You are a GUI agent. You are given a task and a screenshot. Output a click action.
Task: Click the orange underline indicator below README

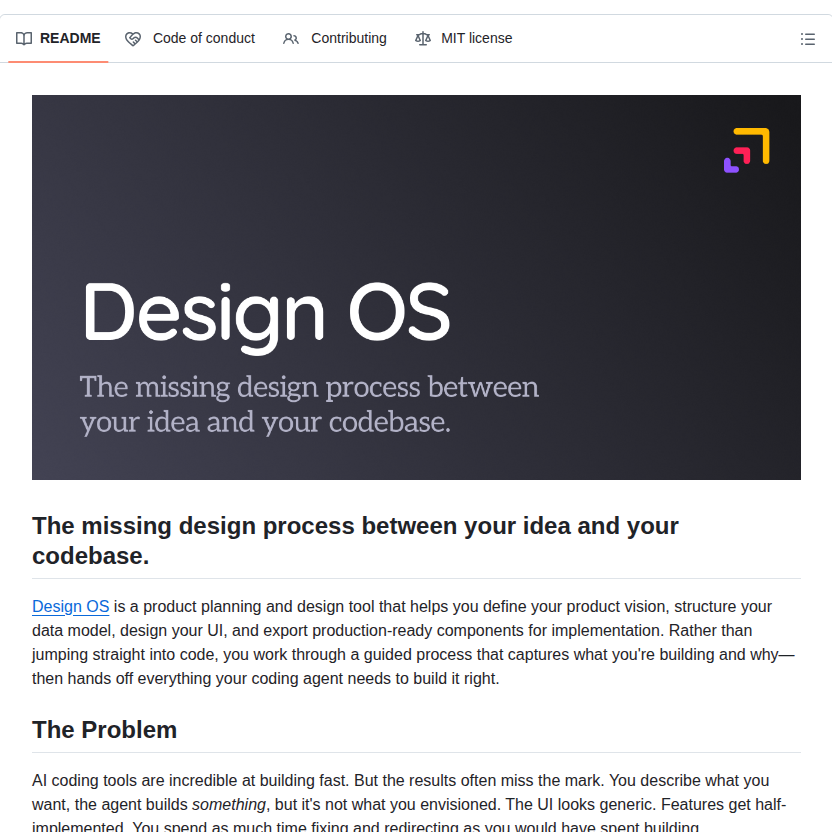pyautogui.click(x=57, y=60)
